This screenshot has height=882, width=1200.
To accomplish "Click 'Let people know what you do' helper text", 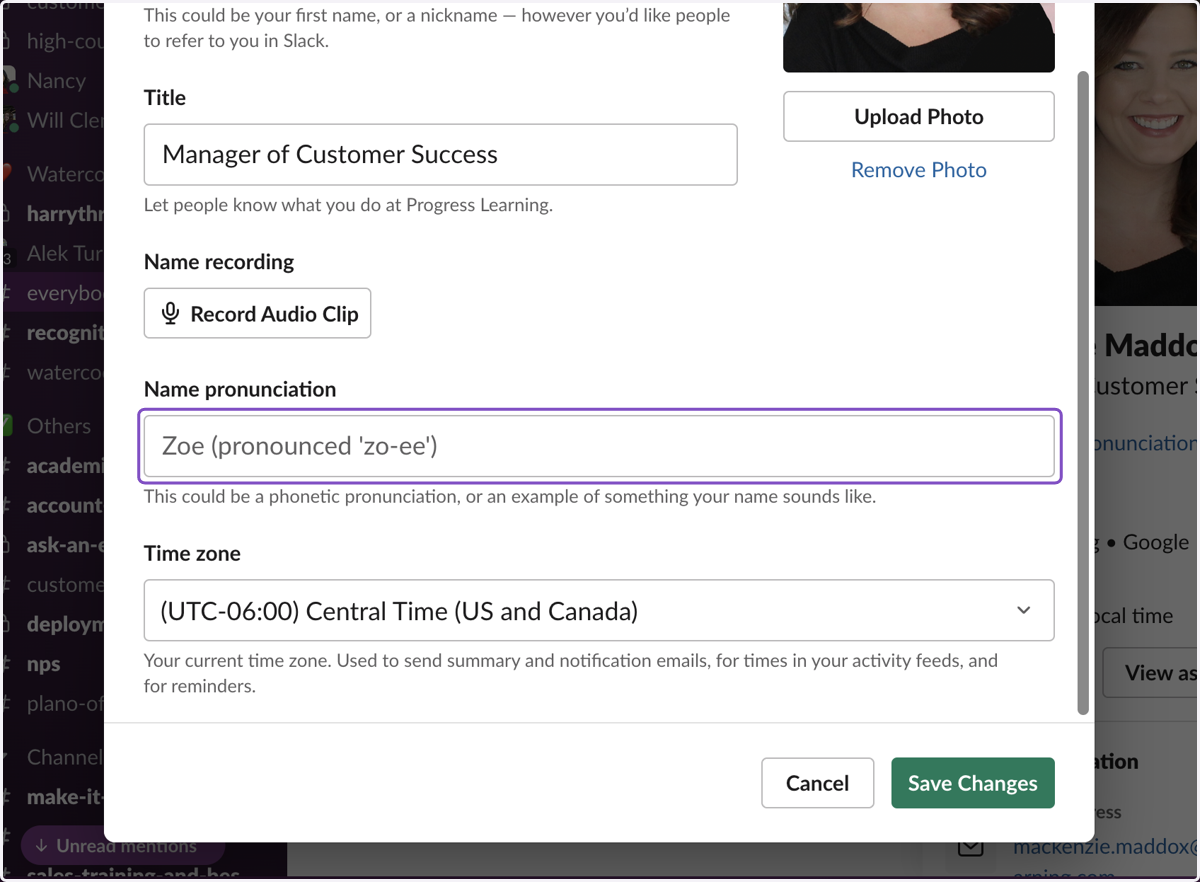I will [x=348, y=205].
